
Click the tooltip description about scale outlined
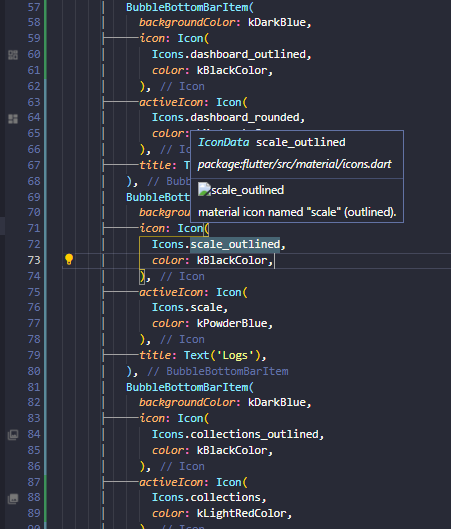coord(297,212)
